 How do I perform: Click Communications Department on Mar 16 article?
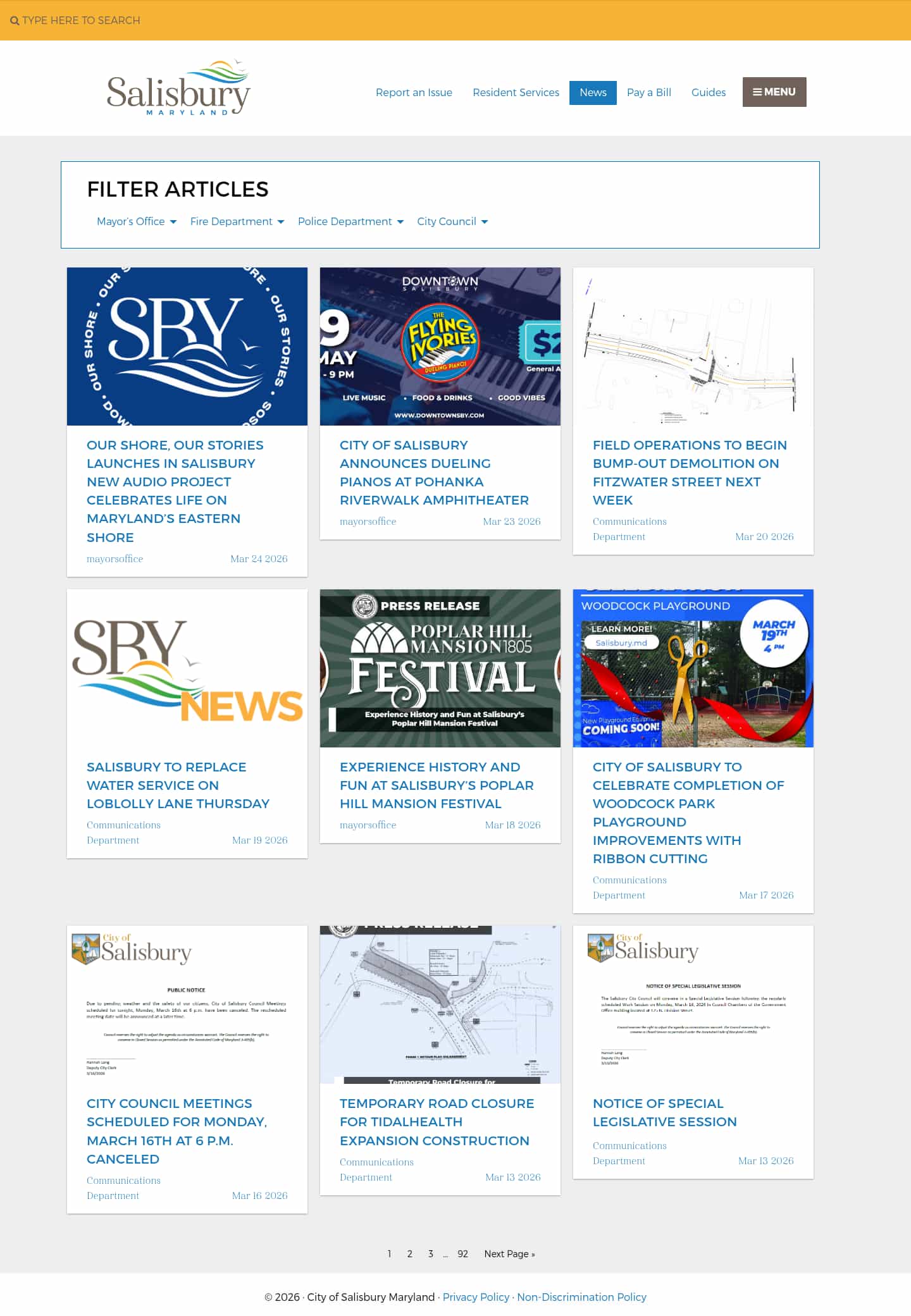[123, 1188]
